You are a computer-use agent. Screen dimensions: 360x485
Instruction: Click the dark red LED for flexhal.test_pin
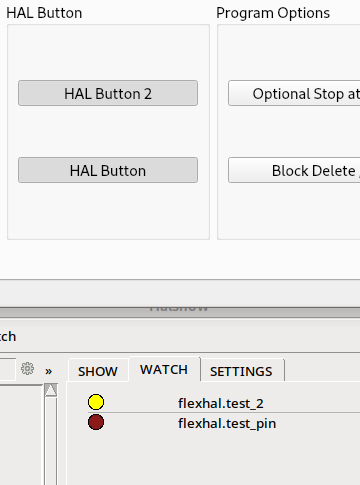coord(96,422)
